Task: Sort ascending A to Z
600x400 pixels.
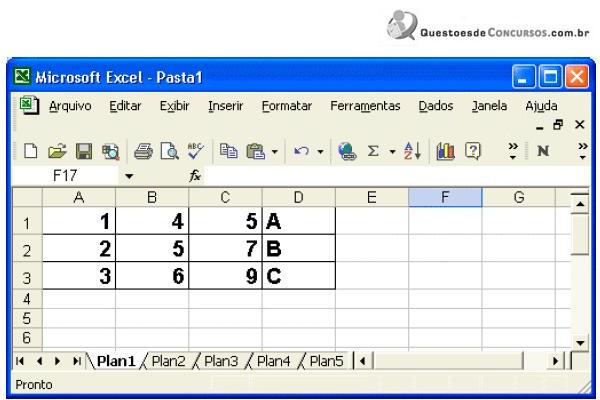Action: click(x=412, y=151)
